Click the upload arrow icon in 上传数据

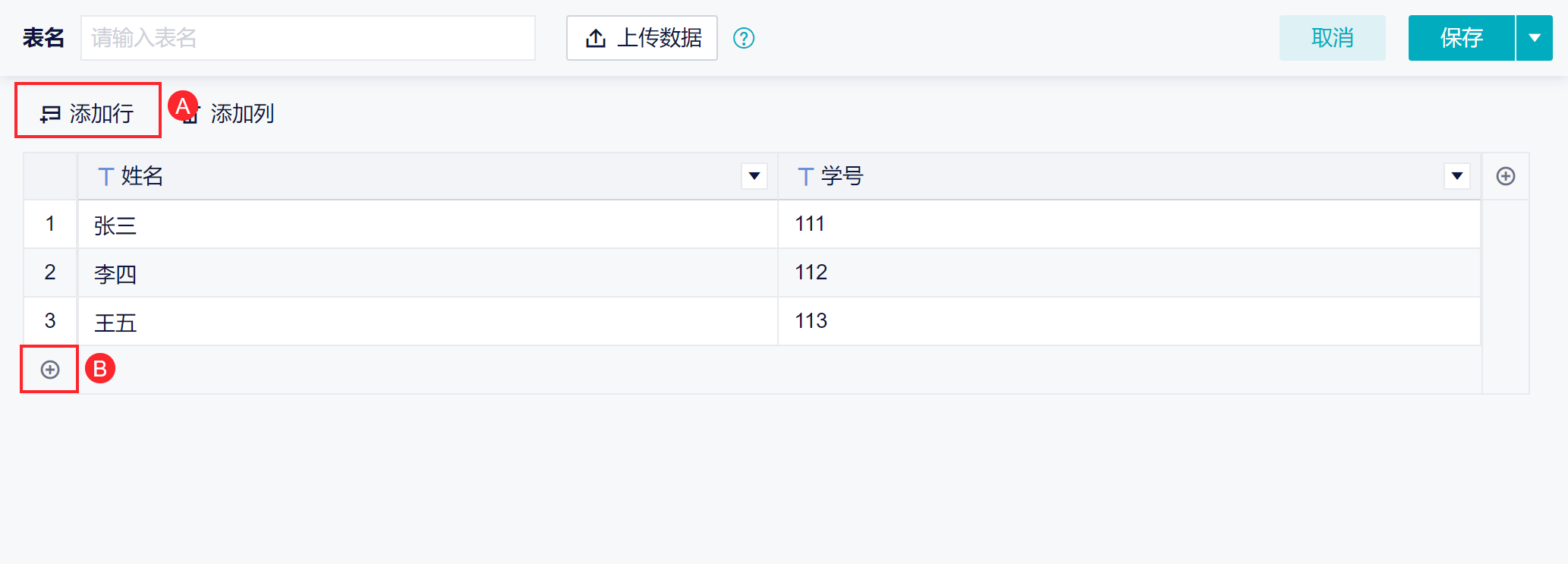click(x=596, y=38)
